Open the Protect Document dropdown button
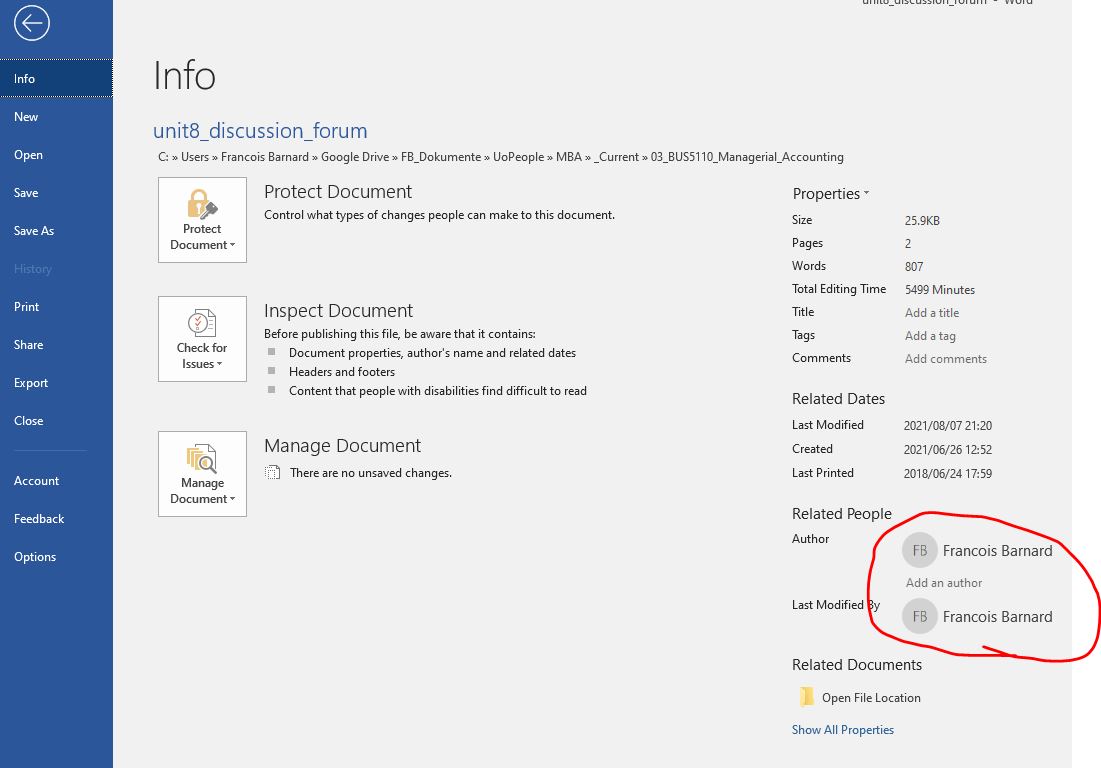 [x=202, y=220]
